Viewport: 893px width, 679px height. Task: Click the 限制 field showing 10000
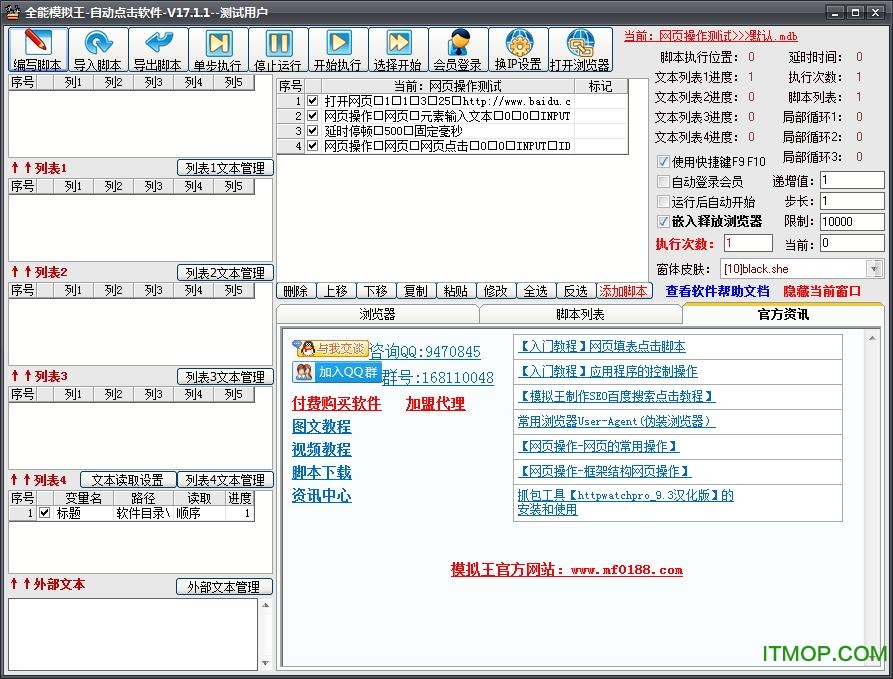pyautogui.click(x=852, y=221)
